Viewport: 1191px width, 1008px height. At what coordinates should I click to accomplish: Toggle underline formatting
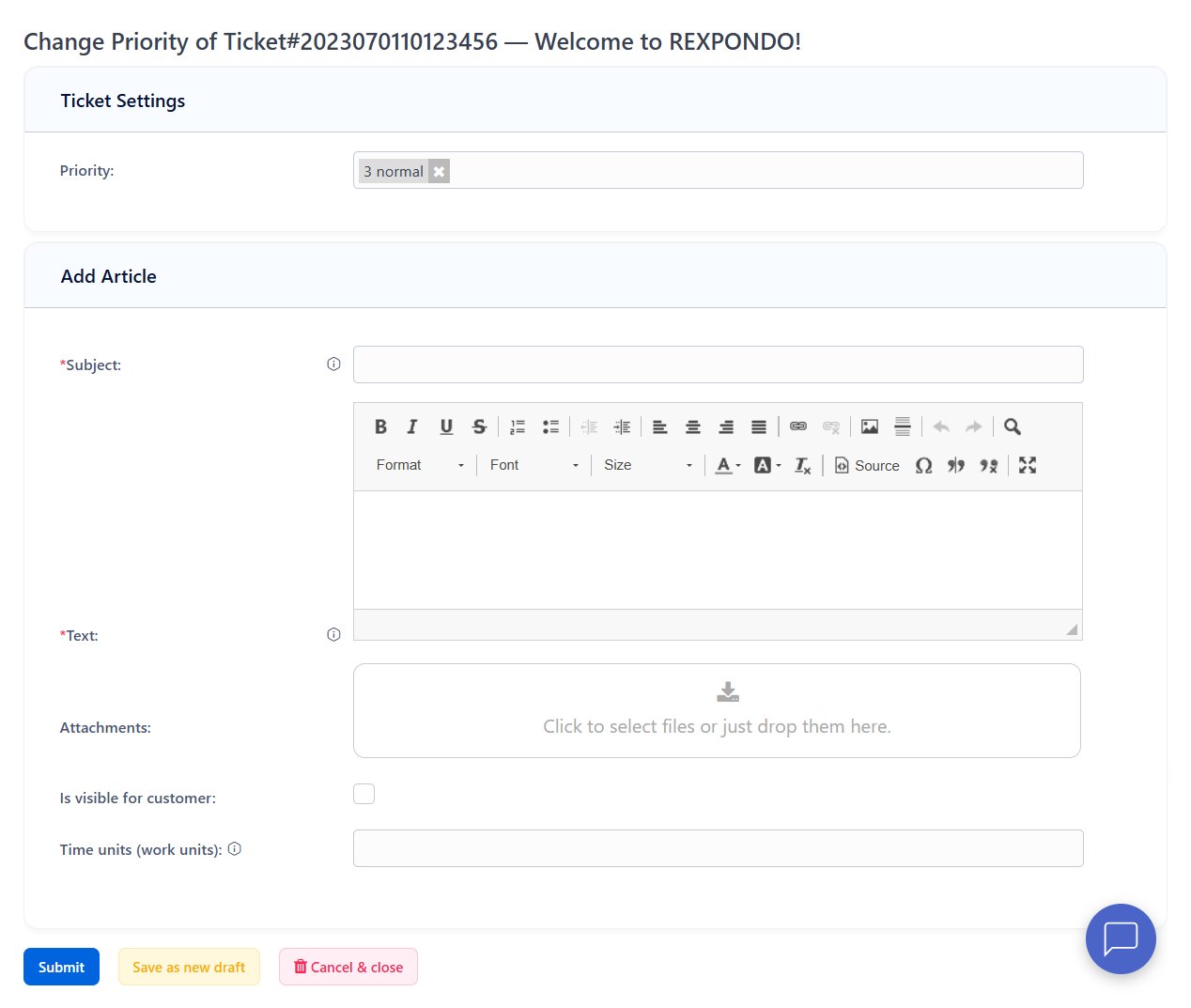[x=446, y=426]
